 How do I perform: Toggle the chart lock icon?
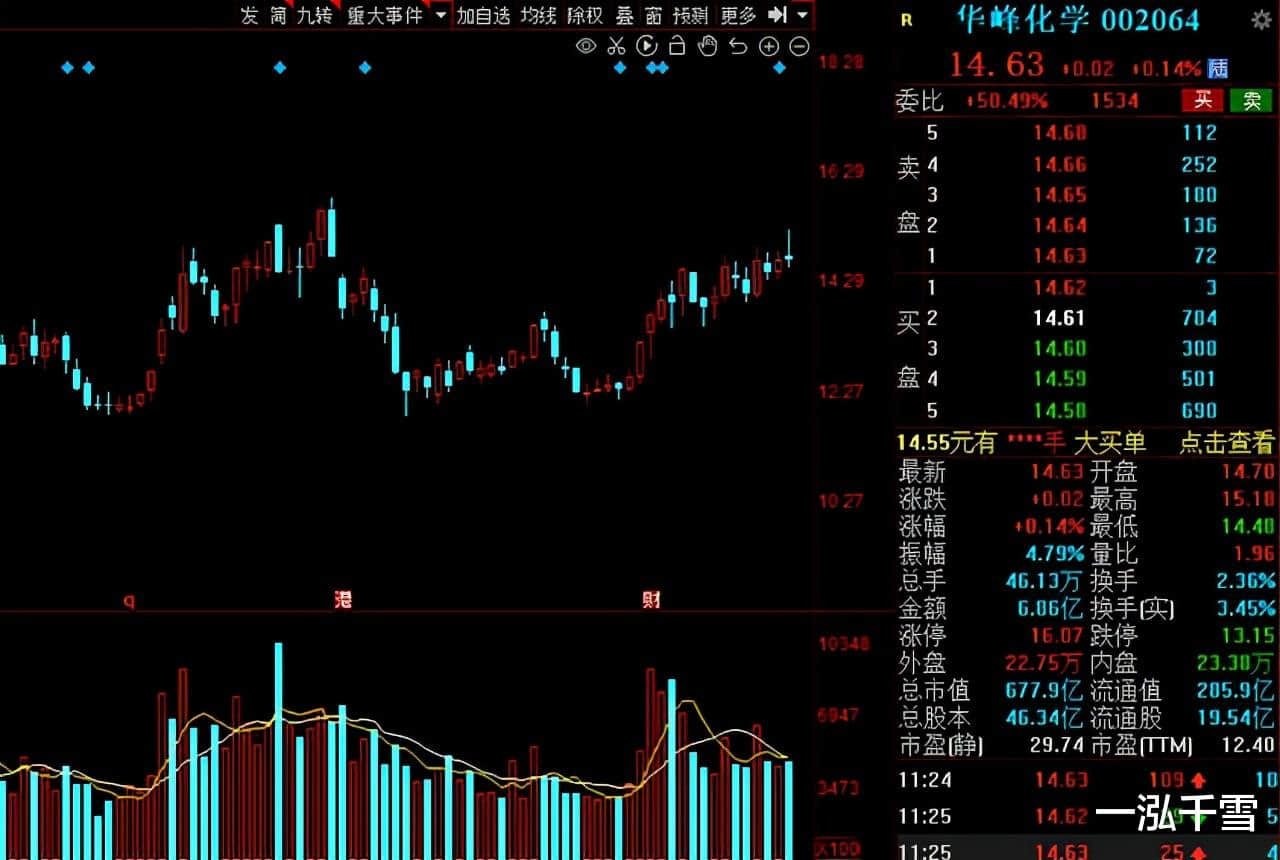click(x=677, y=46)
